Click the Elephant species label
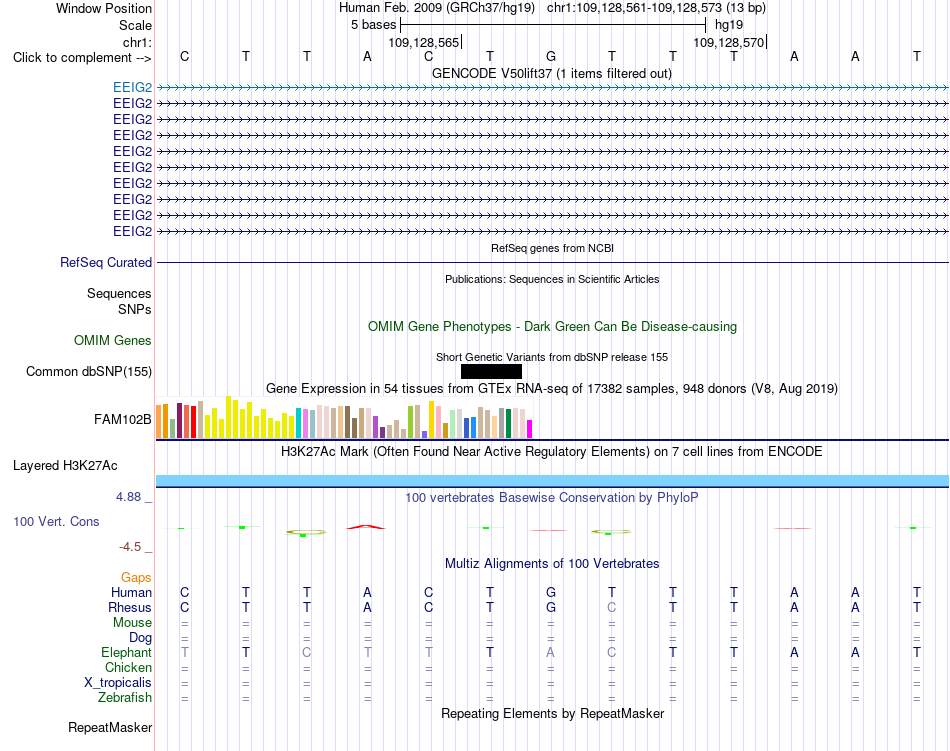The height and width of the screenshot is (751, 950). pyautogui.click(x=126, y=652)
